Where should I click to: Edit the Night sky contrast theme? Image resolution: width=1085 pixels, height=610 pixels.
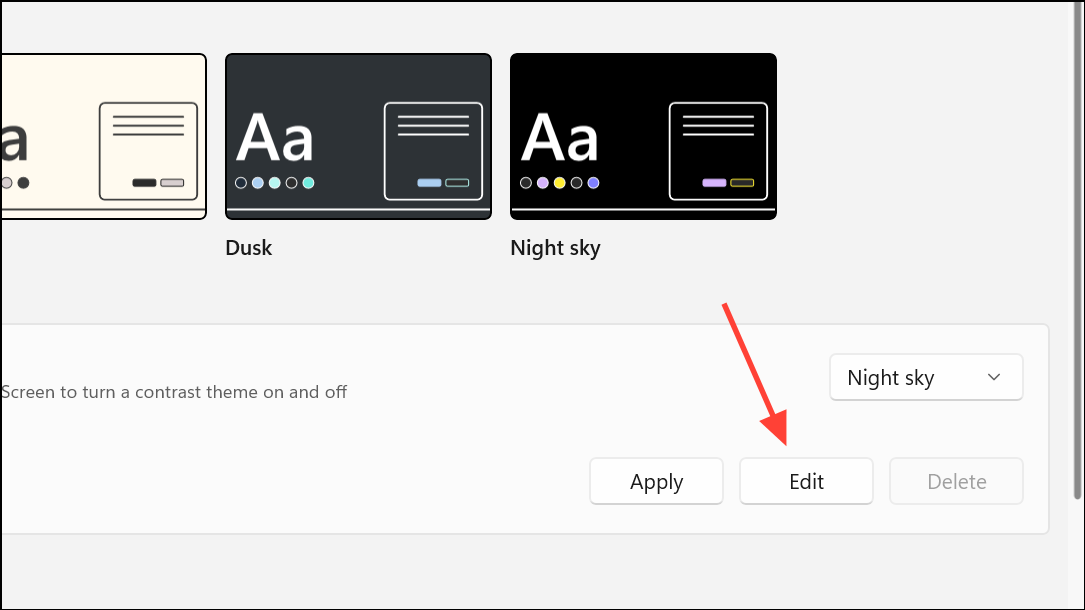[x=806, y=481]
